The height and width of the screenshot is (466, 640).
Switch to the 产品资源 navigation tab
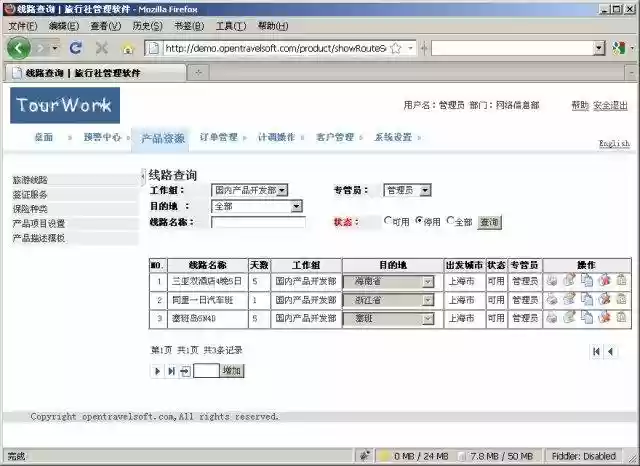tap(162, 139)
